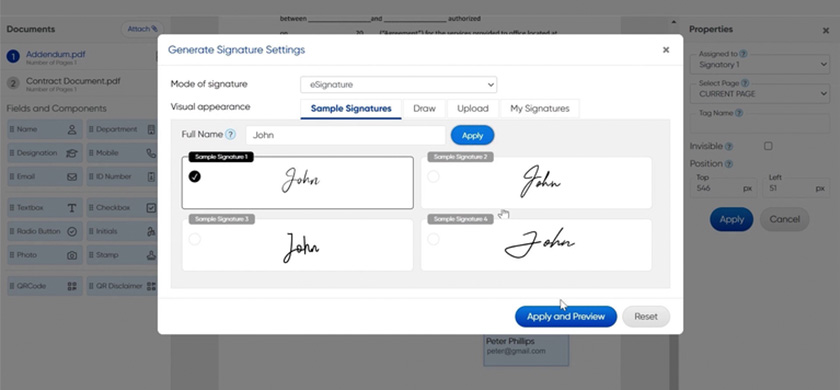Click the Initials component icon
Viewport: 840px width, 390px height.
(x=151, y=231)
